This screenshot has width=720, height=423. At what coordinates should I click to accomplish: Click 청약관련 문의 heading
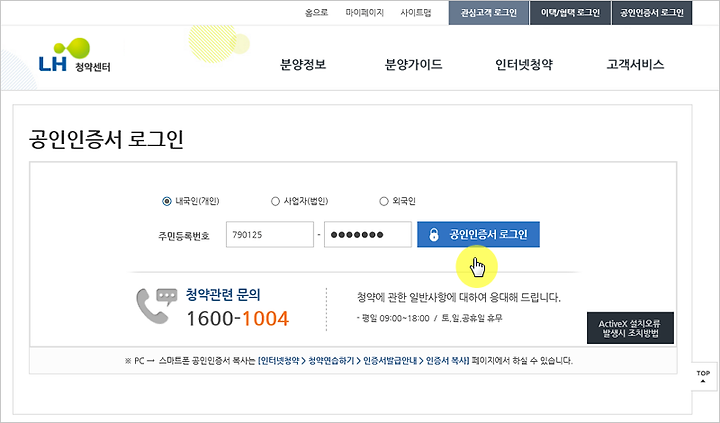tap(223, 294)
